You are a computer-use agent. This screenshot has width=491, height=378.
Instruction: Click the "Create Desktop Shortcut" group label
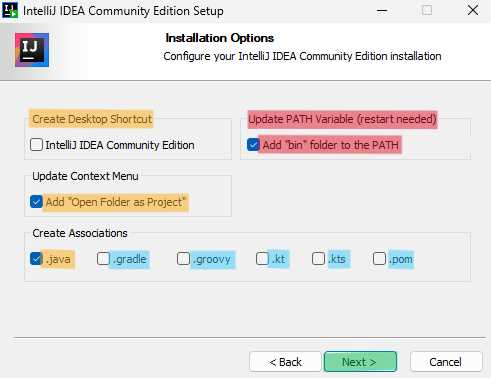pyautogui.click(x=92, y=119)
